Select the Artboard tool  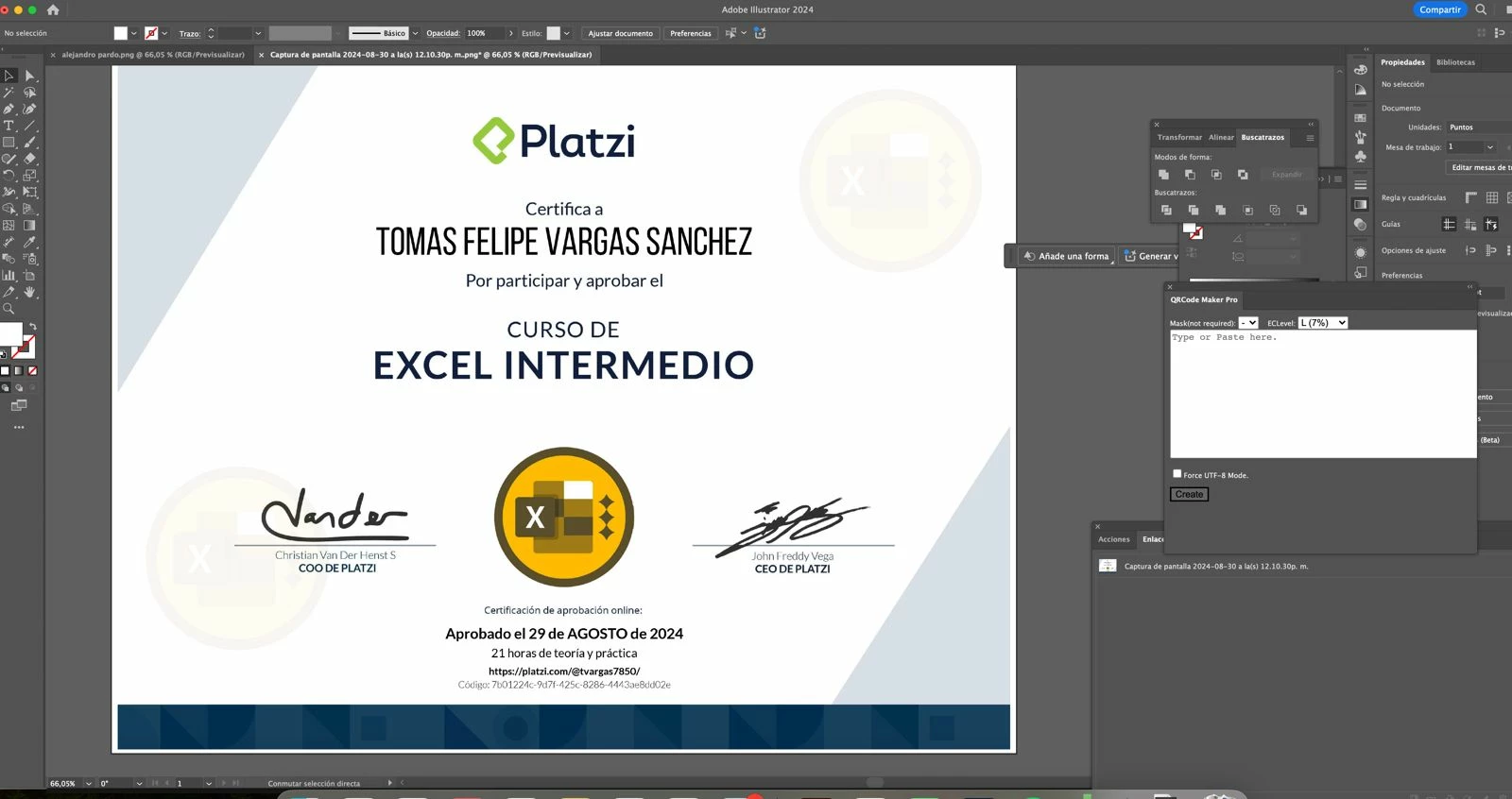pos(29,275)
